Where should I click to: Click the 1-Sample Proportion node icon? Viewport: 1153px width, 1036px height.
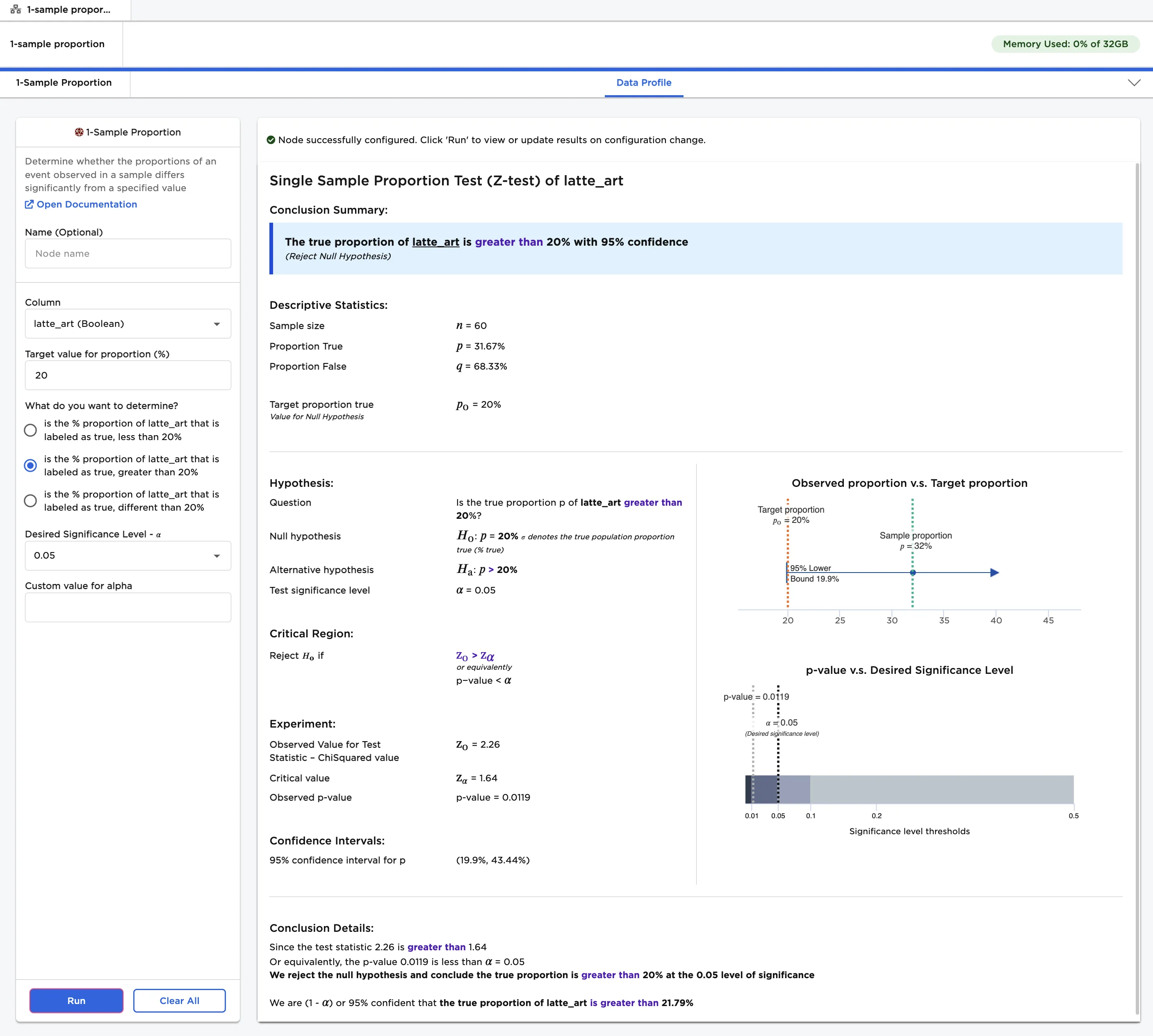[79, 132]
